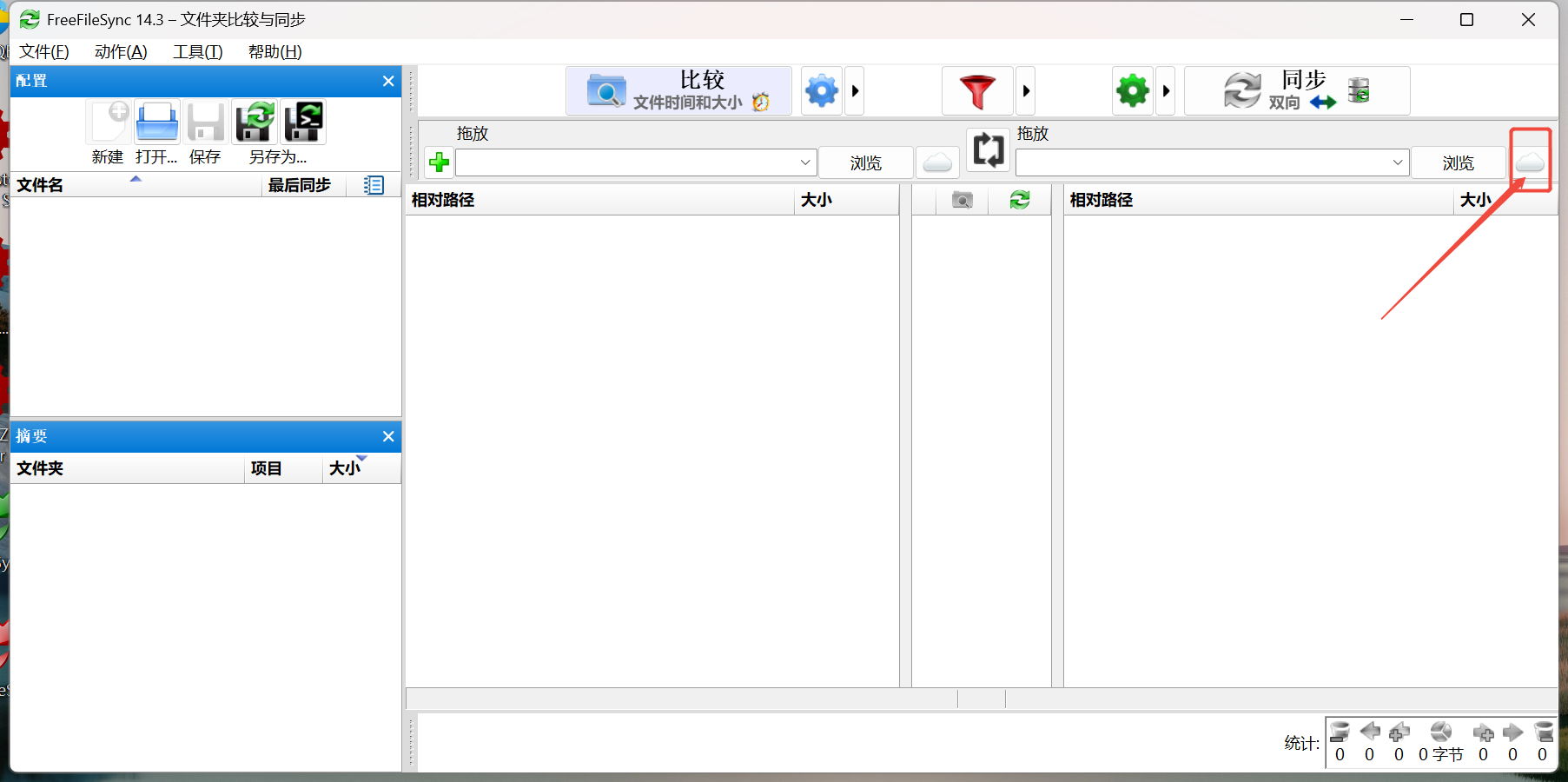This screenshot has width=1568, height=782.
Task: Expand the left folder path history dropdown
Action: coord(805,162)
